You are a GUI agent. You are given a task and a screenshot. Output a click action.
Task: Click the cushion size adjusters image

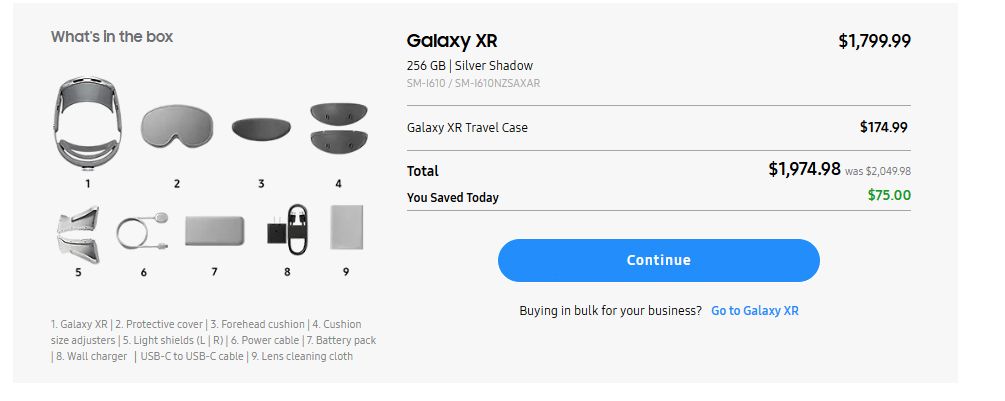pyautogui.click(x=338, y=126)
